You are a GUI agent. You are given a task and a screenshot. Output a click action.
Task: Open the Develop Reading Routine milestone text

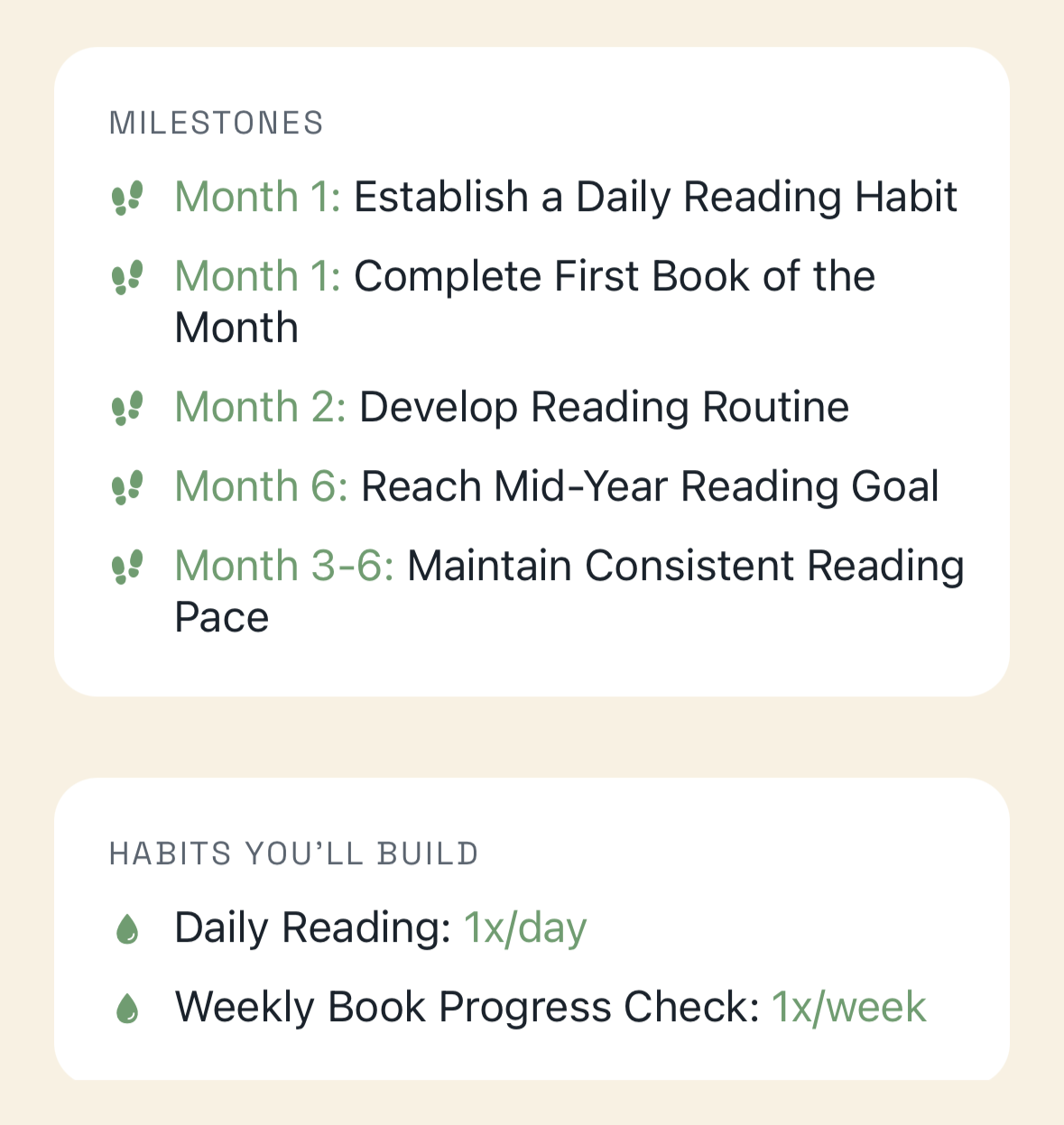pyautogui.click(x=604, y=407)
